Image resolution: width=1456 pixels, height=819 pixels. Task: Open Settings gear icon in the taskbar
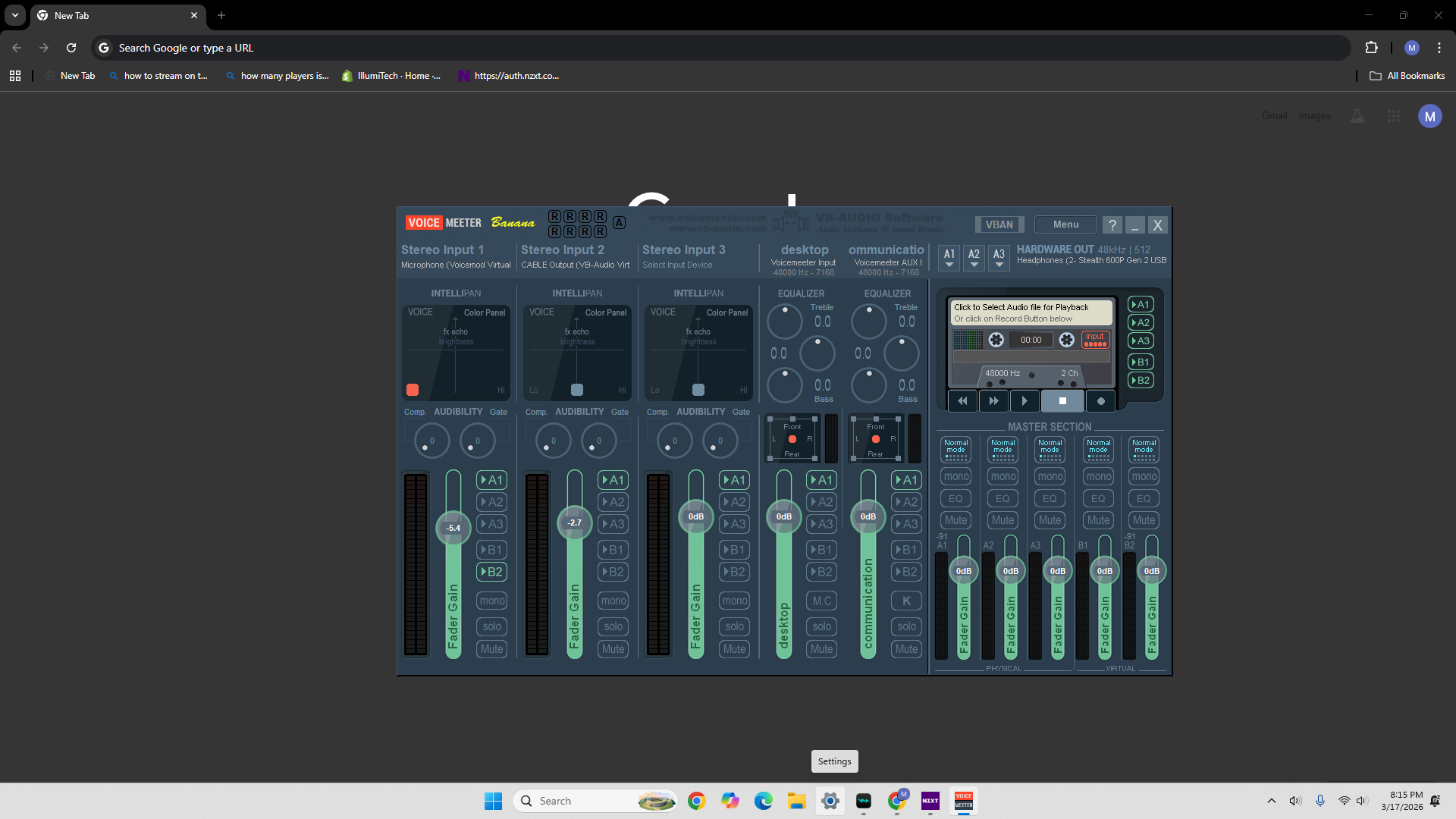click(x=830, y=801)
